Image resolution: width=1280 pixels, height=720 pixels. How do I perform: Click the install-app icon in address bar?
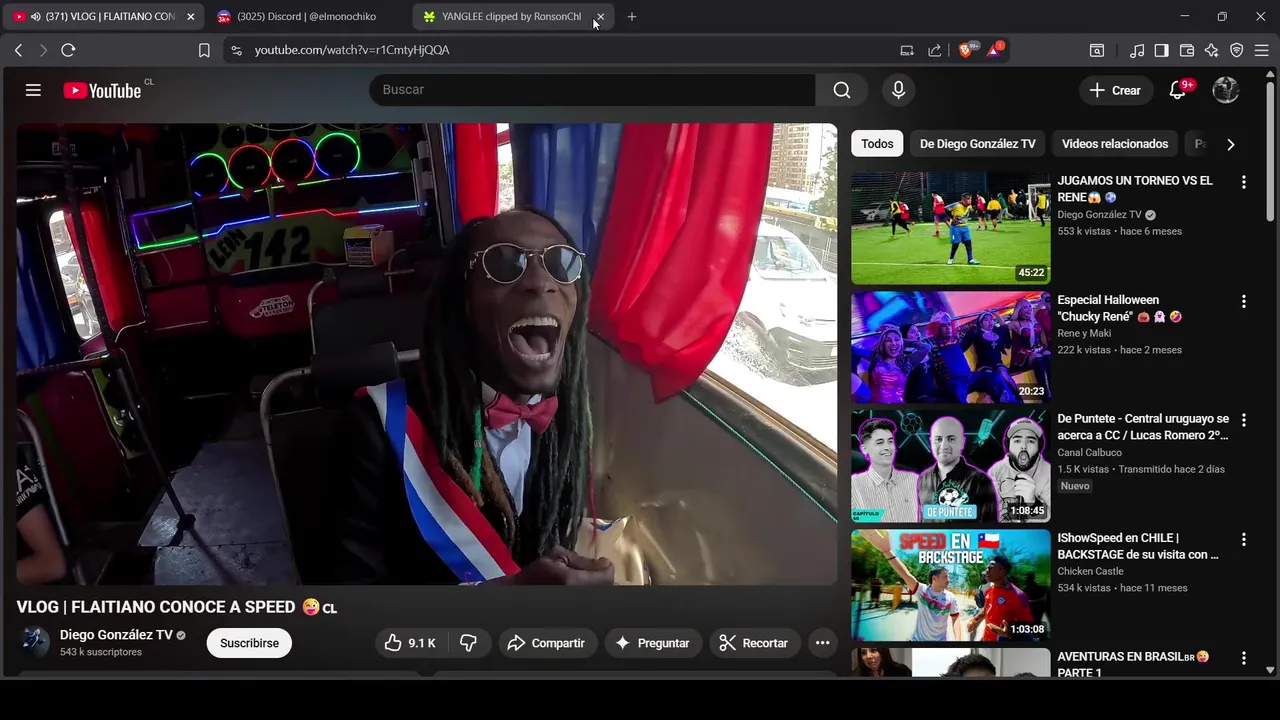pos(907,50)
